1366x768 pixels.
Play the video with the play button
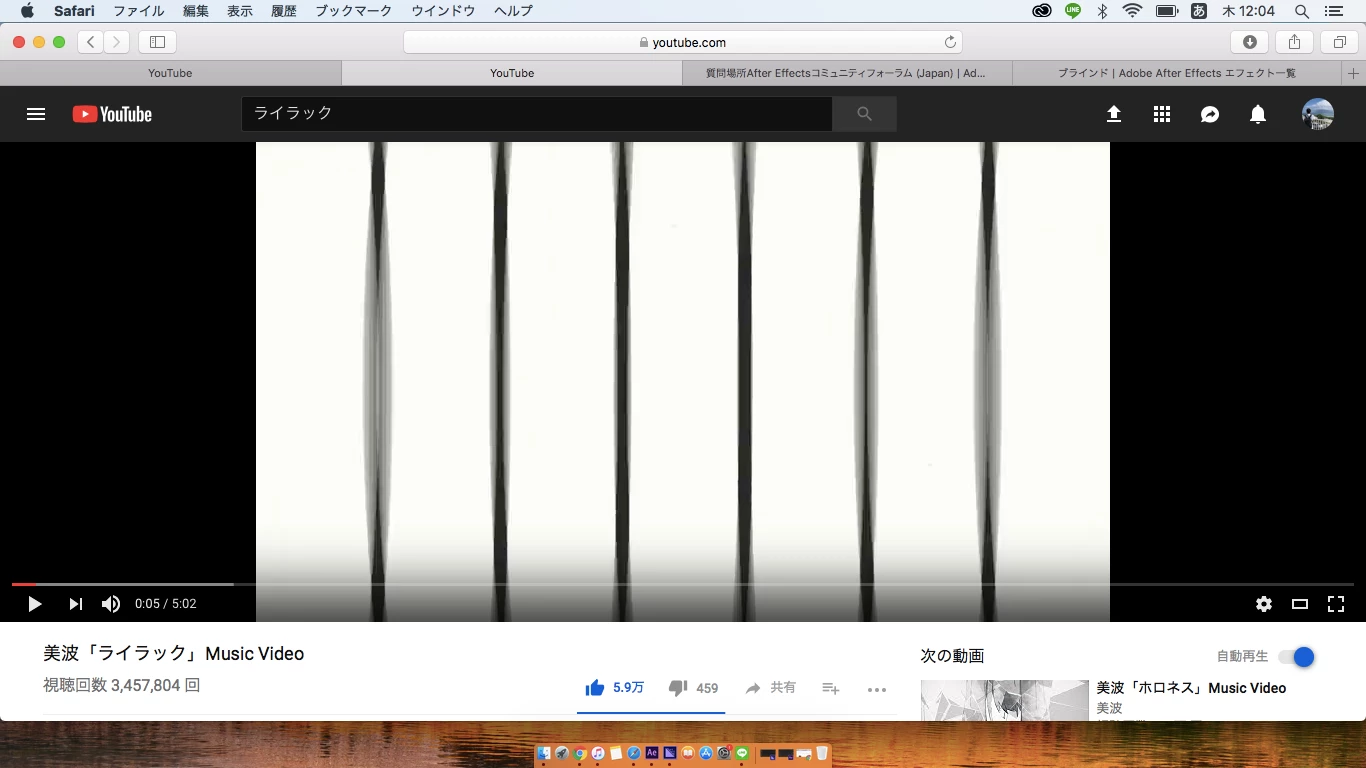click(x=34, y=604)
